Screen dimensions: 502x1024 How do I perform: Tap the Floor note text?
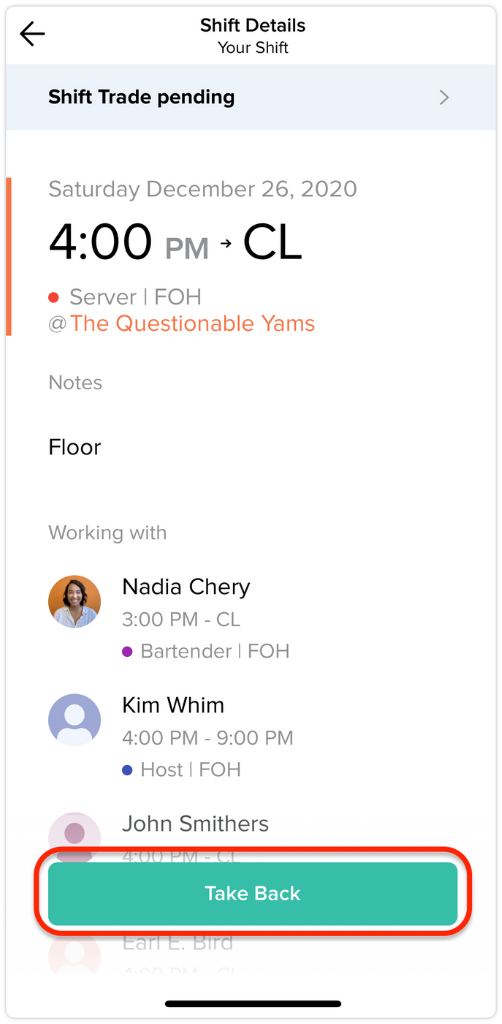point(74,447)
